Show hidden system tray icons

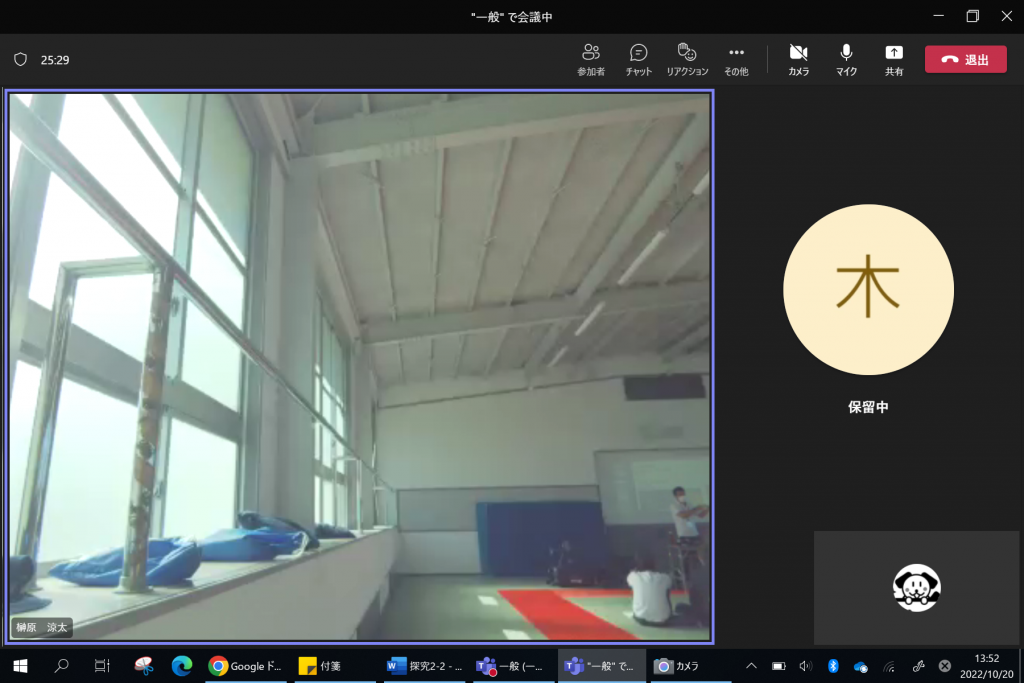pyautogui.click(x=752, y=666)
